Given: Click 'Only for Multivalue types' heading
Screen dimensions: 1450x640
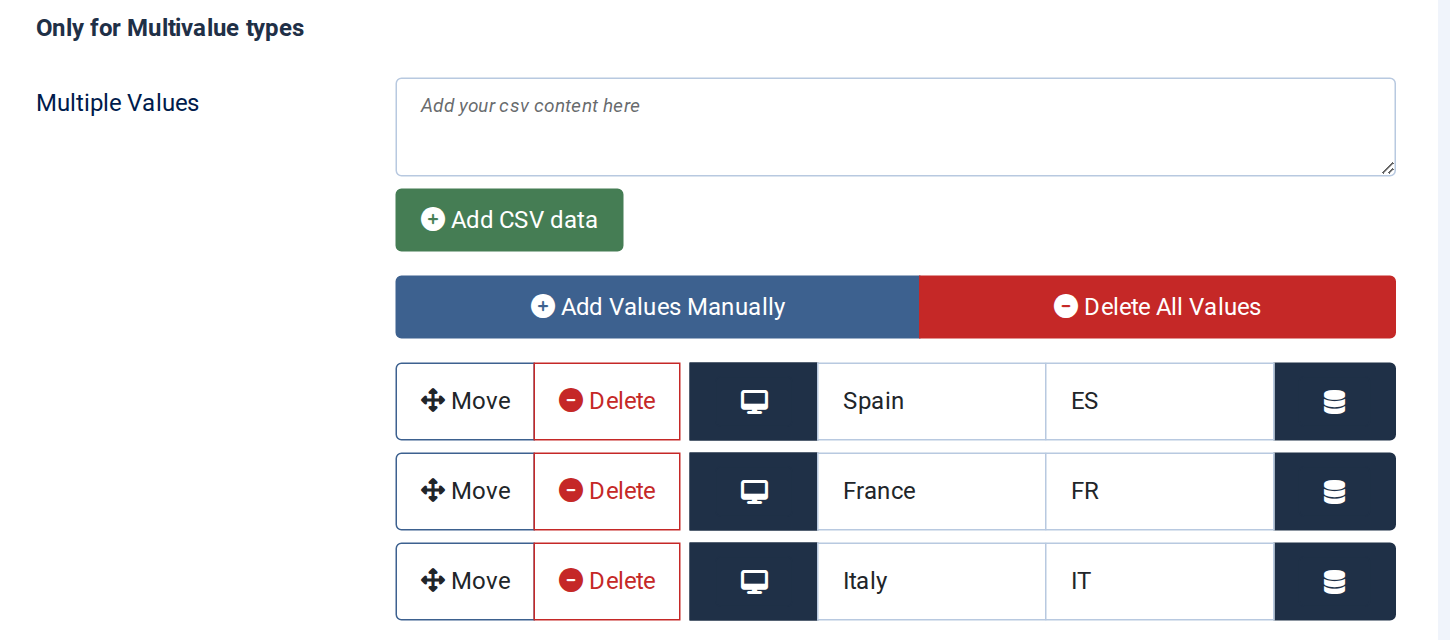Looking at the screenshot, I should pyautogui.click(x=170, y=28).
